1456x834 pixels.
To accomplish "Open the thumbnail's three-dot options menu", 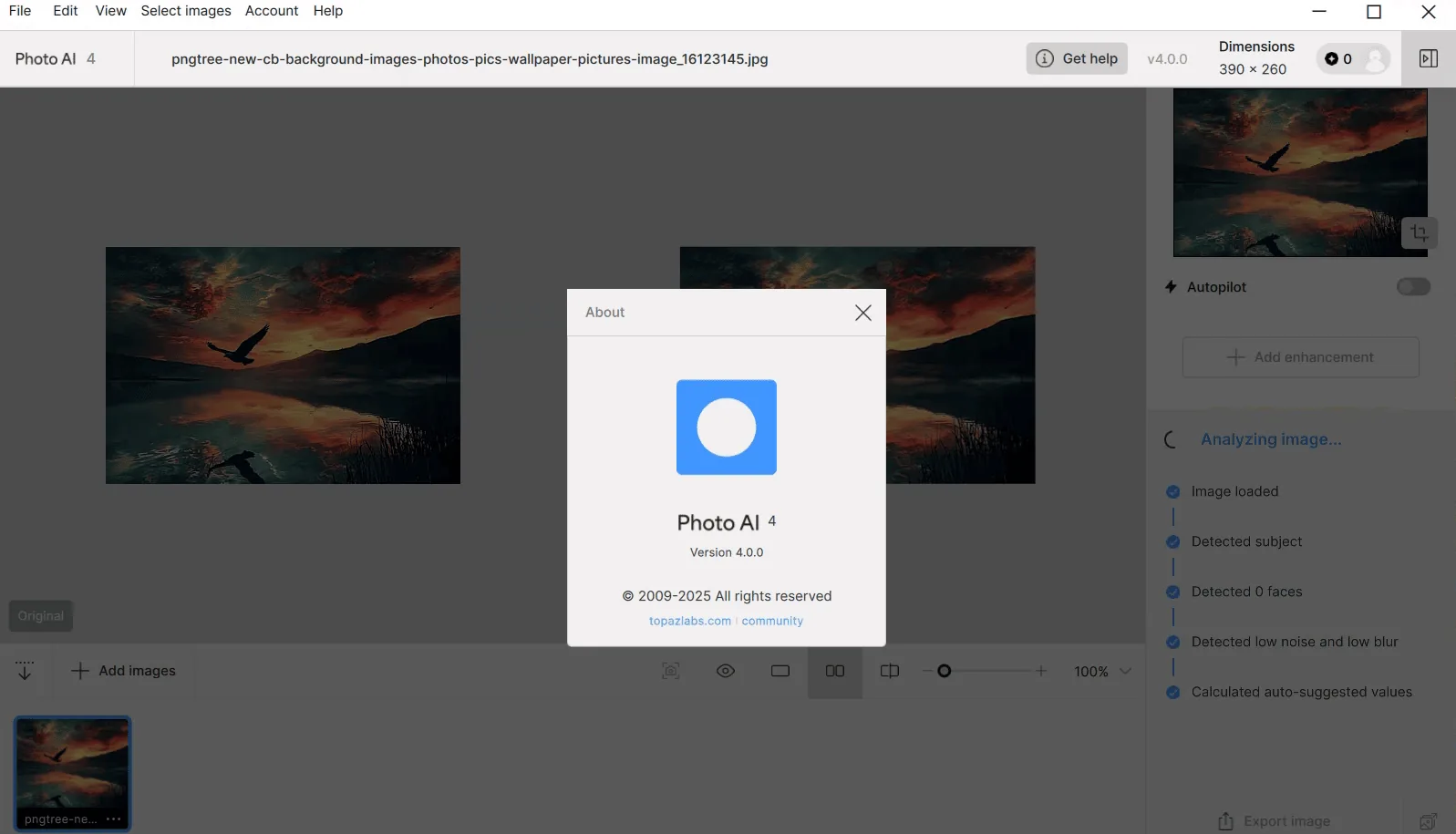I will [113, 819].
